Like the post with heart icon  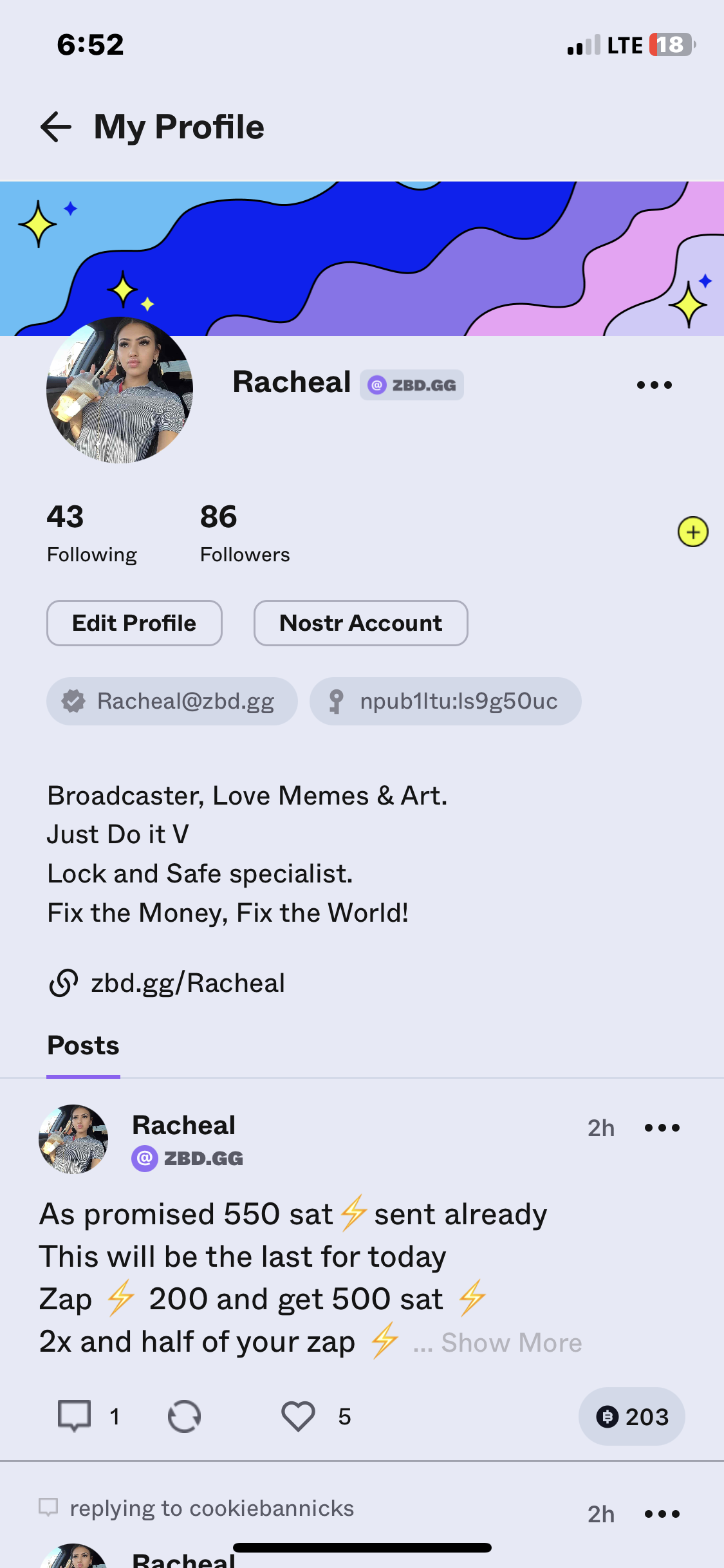click(x=298, y=1416)
